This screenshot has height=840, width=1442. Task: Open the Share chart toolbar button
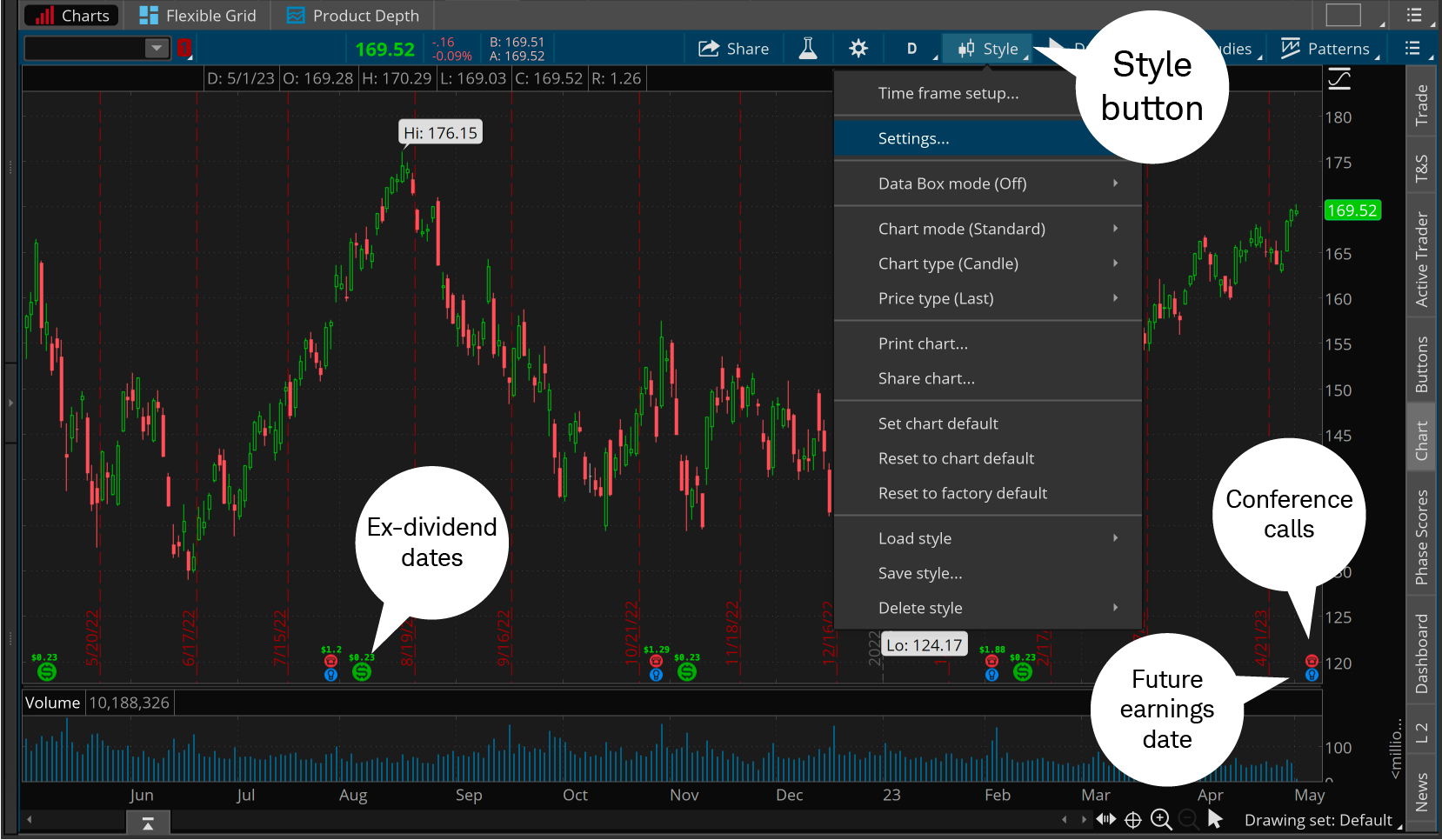(x=733, y=49)
